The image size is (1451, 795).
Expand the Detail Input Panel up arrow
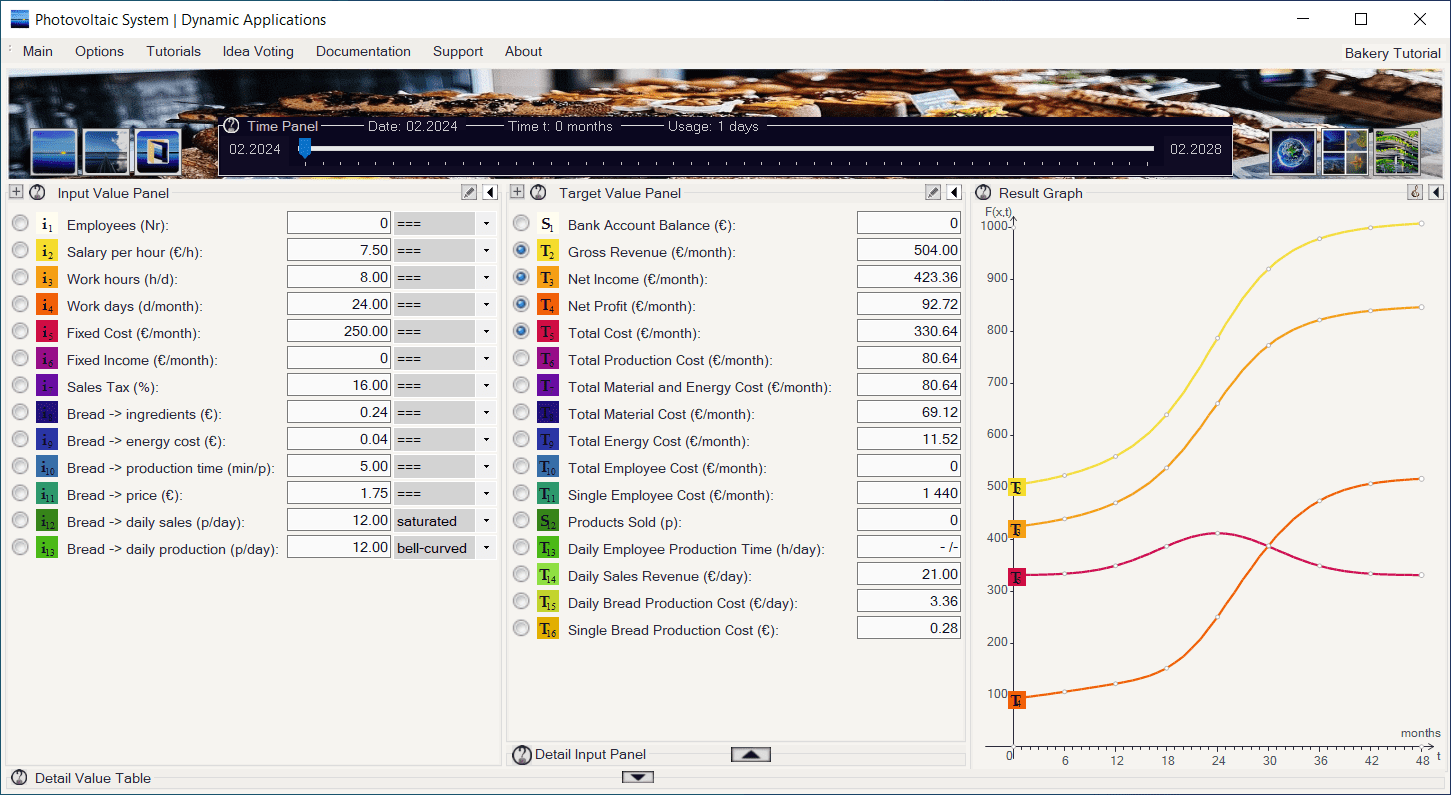[750, 755]
